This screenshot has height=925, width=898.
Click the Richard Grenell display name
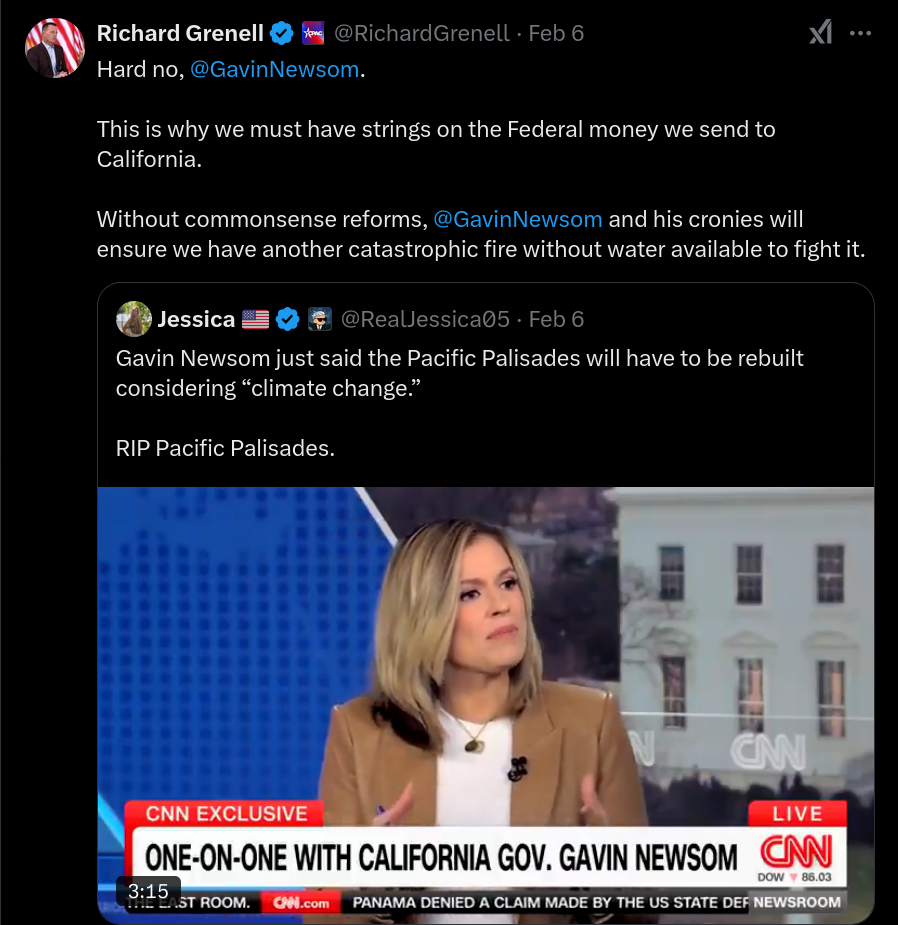click(x=180, y=33)
